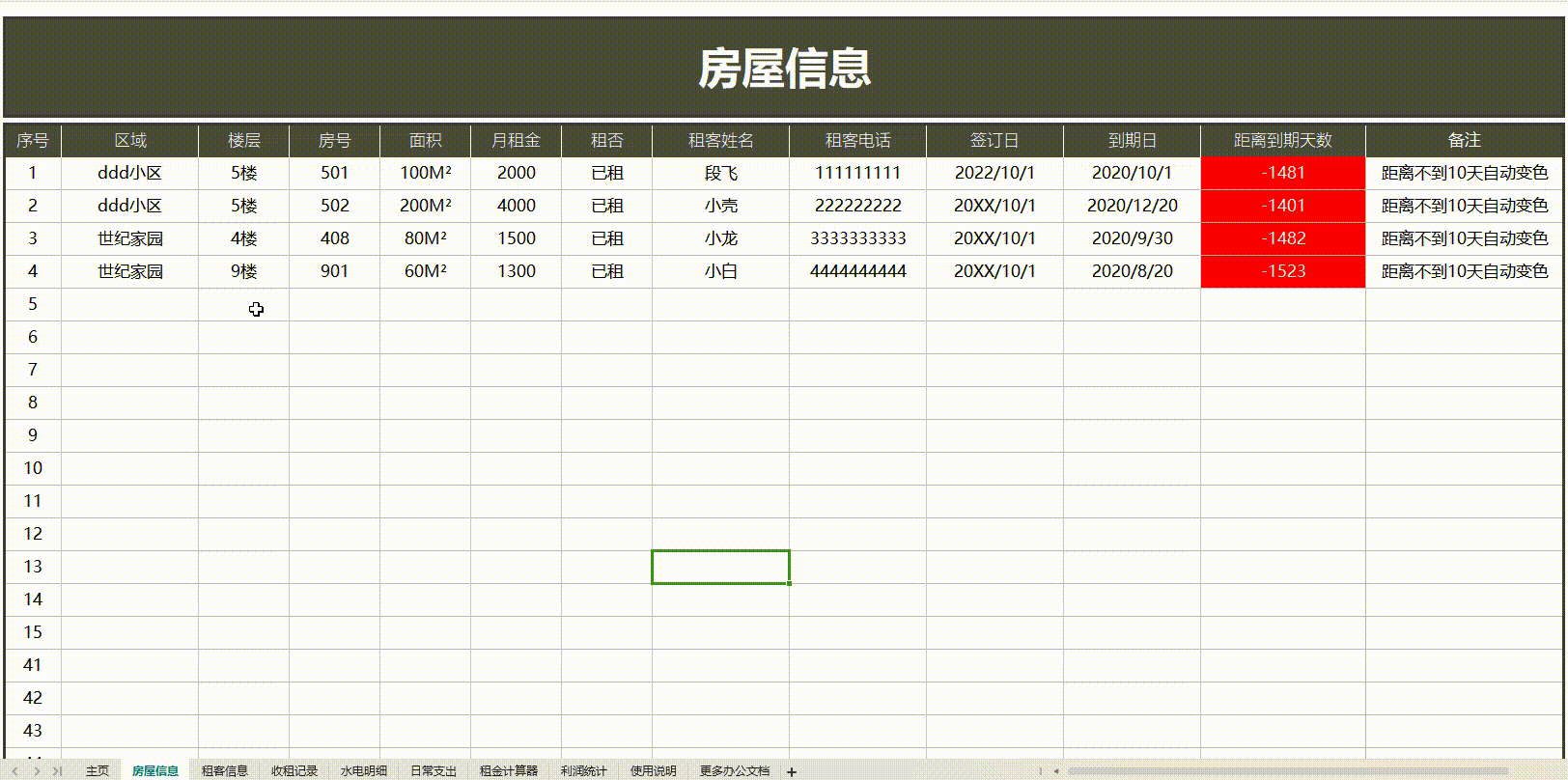
Task: Open the 收租记录 sheet tab
Action: [x=294, y=771]
